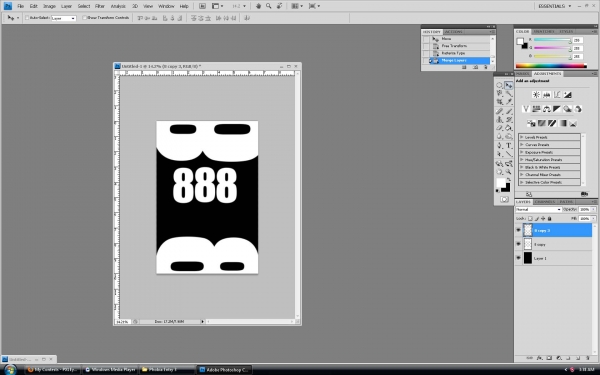Click the Hand tool in the application bar
Viewport: 600px width, 375px height.
(x=258, y=6)
